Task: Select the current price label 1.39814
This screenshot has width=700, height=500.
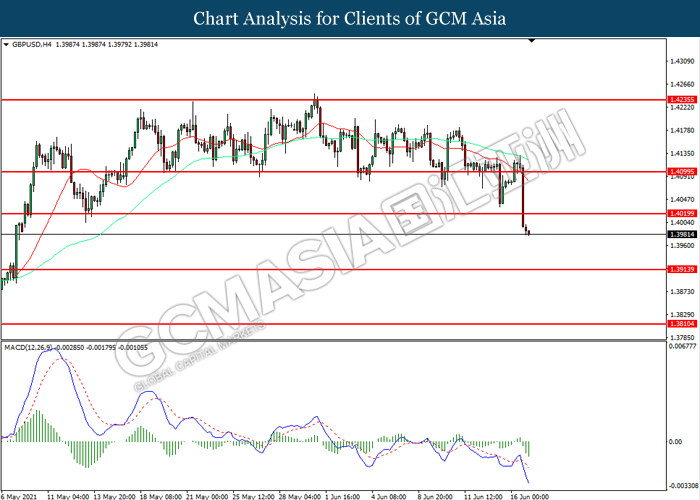Action: click(682, 234)
